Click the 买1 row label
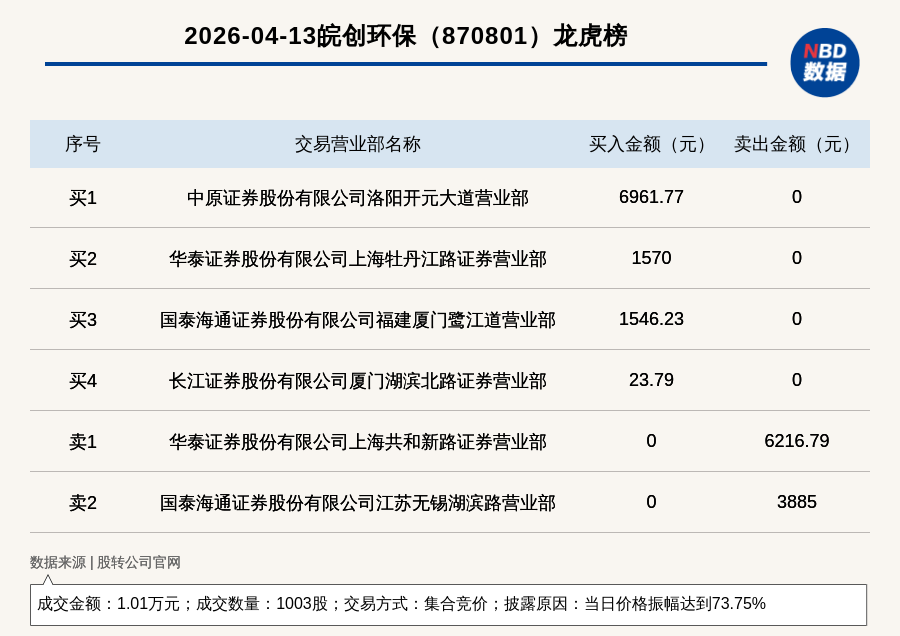Image resolution: width=900 pixels, height=636 pixels. (x=83, y=198)
